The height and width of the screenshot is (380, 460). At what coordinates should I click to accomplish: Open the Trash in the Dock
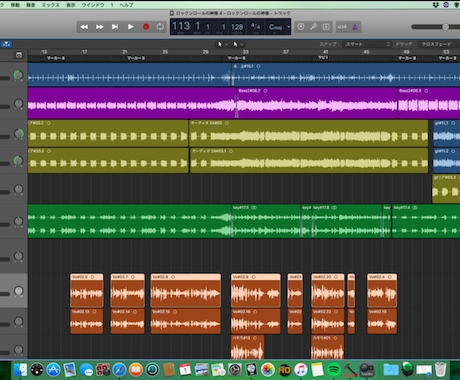440,370
